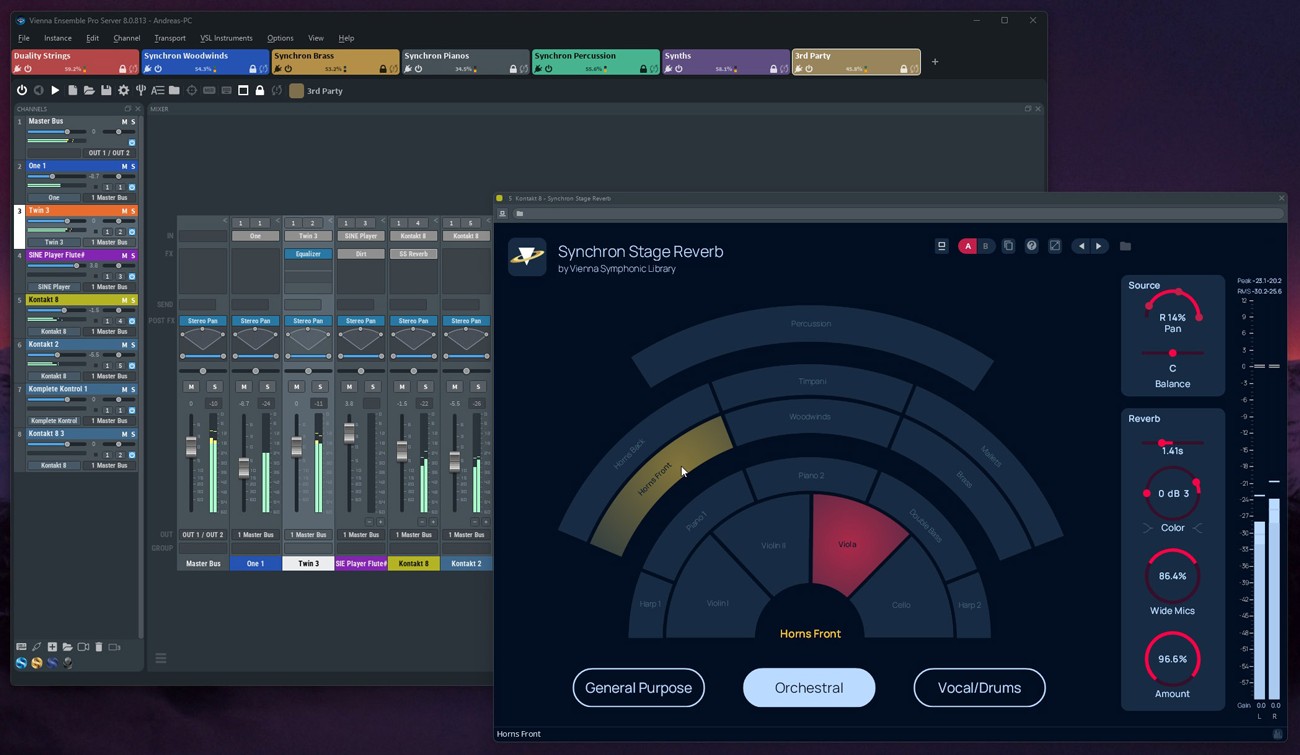This screenshot has width=1300, height=755.
Task: Open the SS Reverb FX slot in the mixer
Action: coord(413,254)
